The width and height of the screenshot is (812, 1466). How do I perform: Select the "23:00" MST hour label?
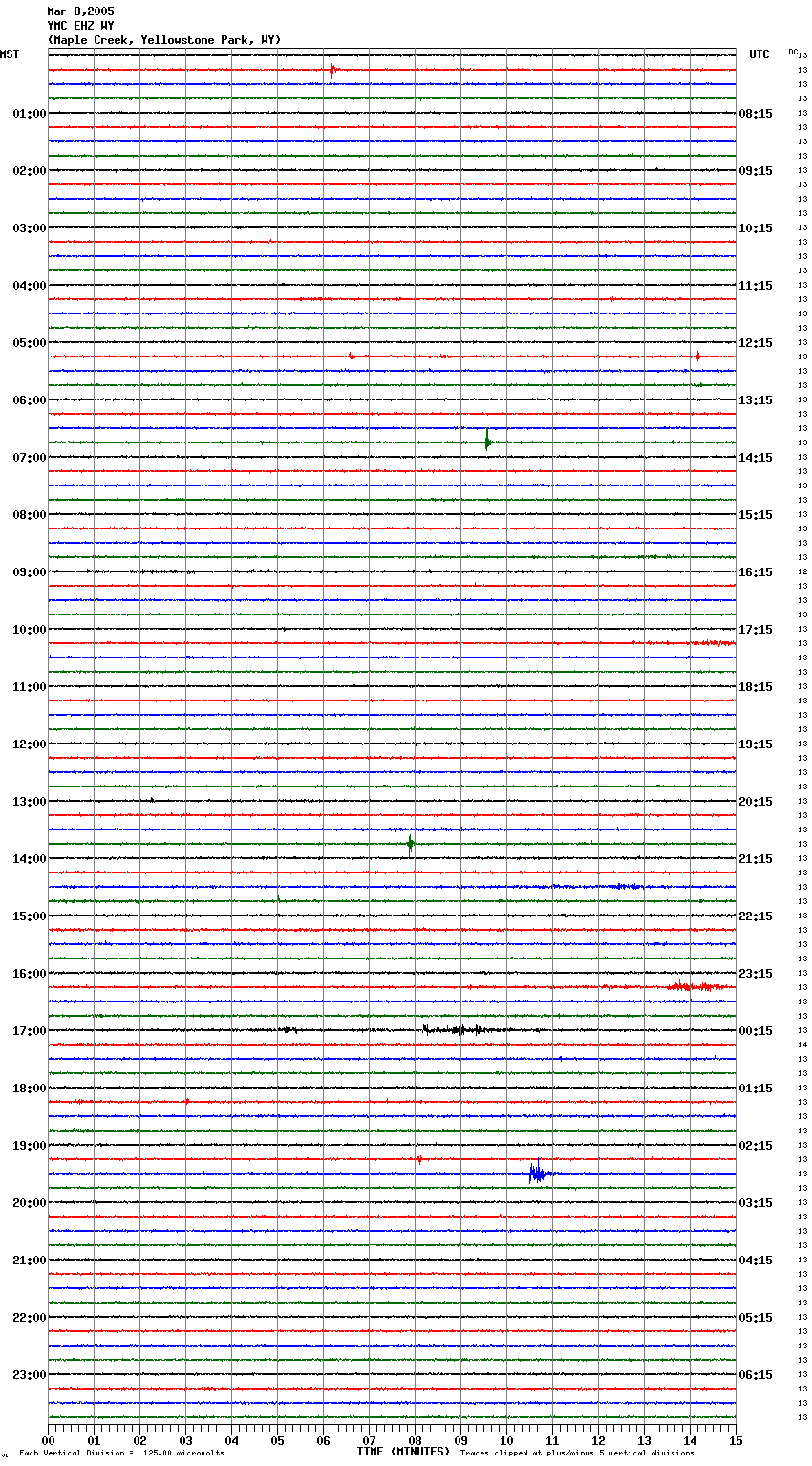[30, 1375]
